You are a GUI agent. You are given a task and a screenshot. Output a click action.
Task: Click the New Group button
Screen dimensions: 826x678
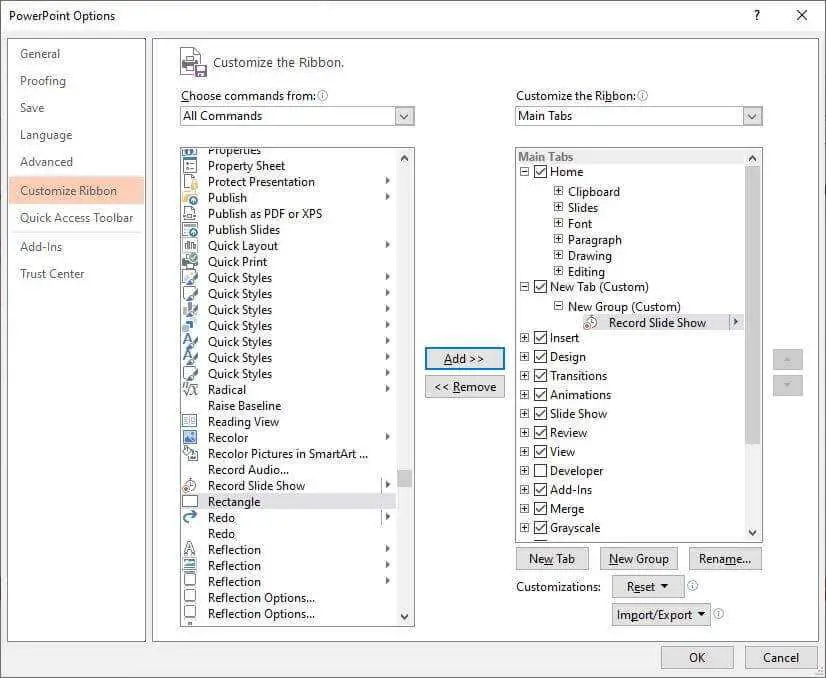(638, 559)
